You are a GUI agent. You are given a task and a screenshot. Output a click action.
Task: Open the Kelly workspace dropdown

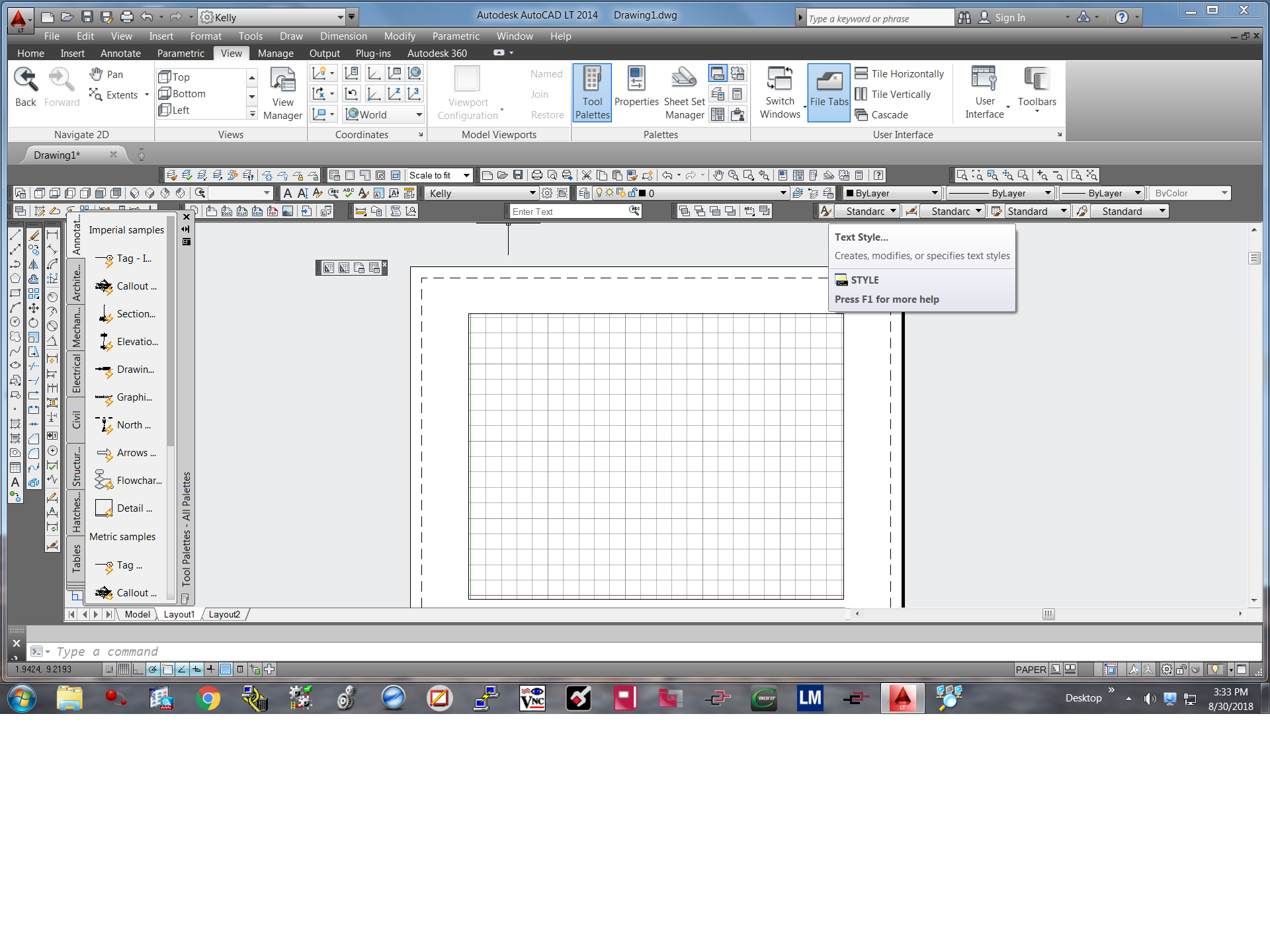tap(340, 17)
